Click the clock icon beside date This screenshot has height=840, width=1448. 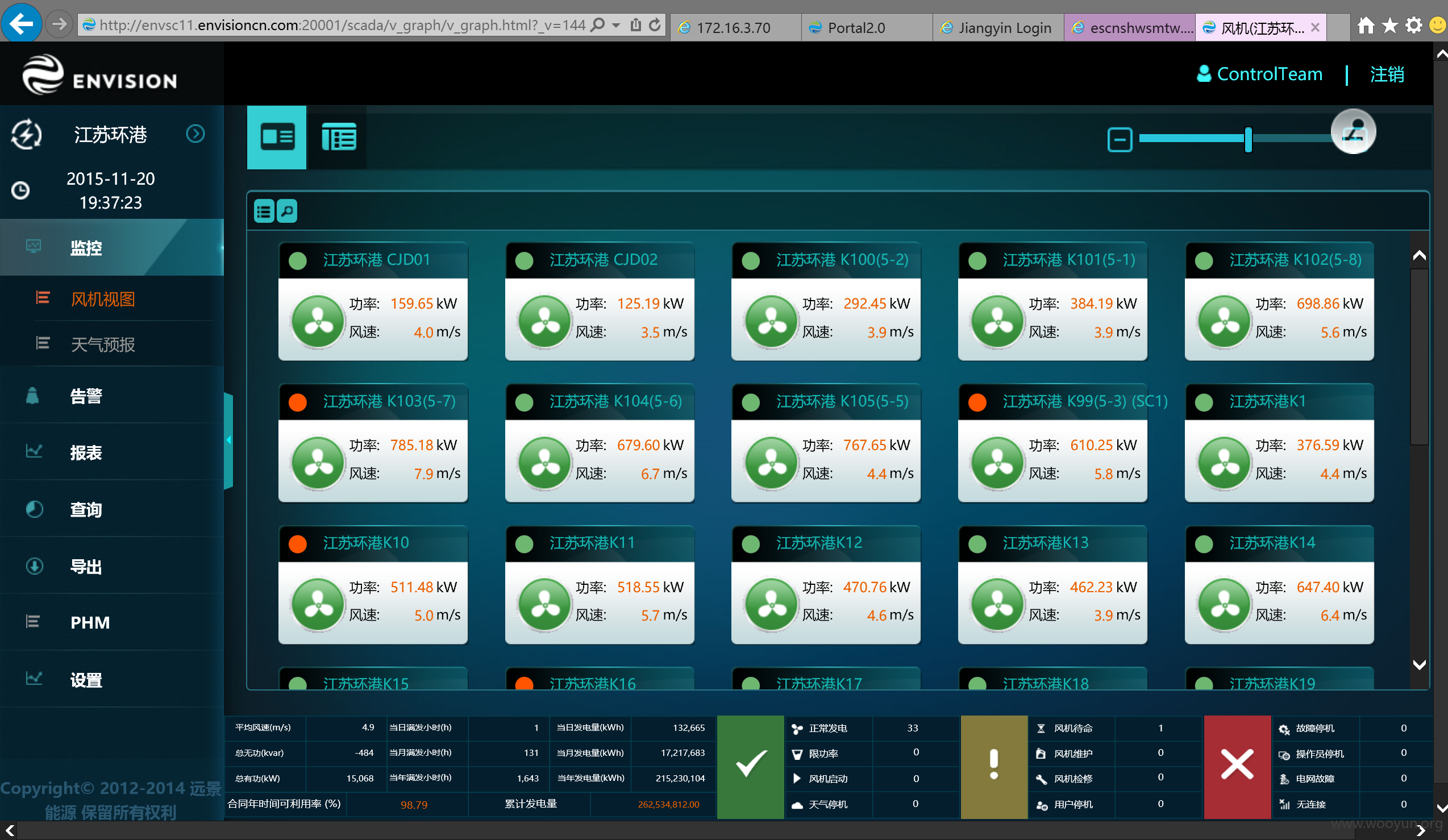tap(20, 190)
